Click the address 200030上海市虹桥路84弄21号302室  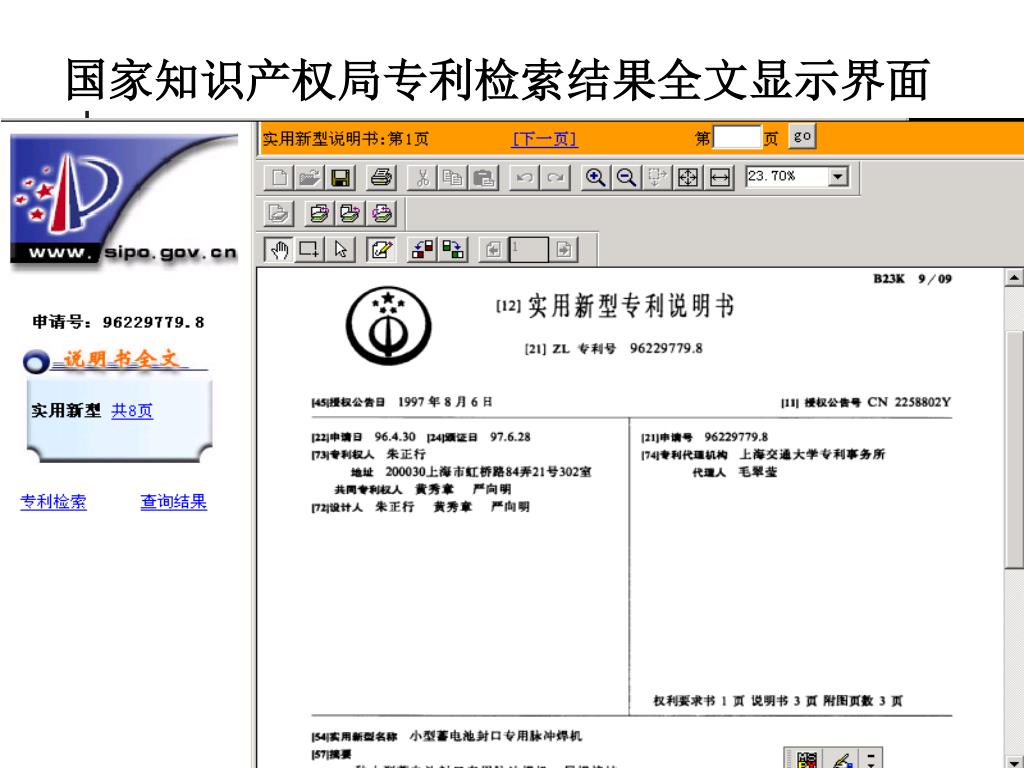click(x=488, y=472)
